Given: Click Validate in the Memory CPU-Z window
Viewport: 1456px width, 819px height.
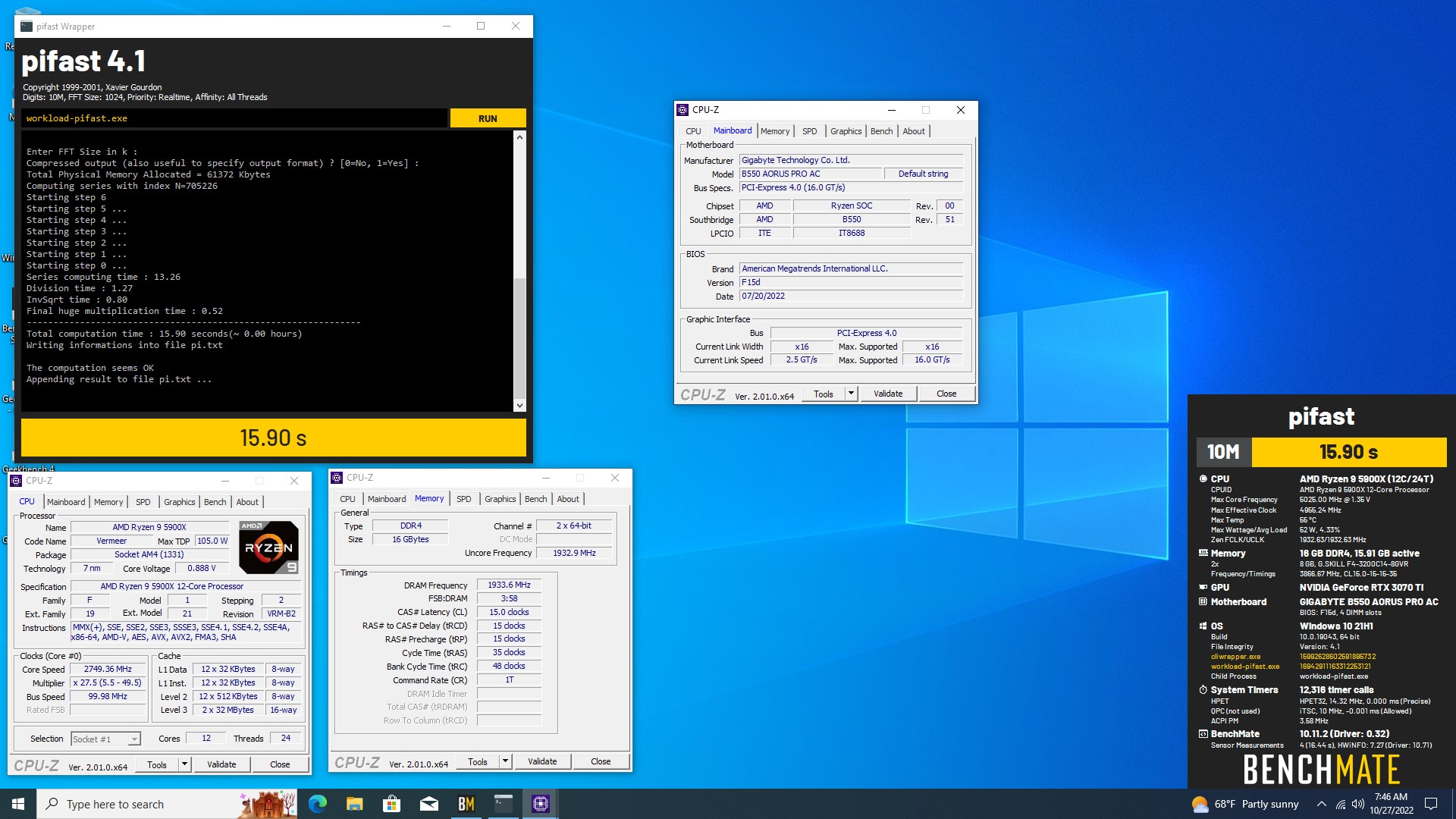Looking at the screenshot, I should [542, 761].
